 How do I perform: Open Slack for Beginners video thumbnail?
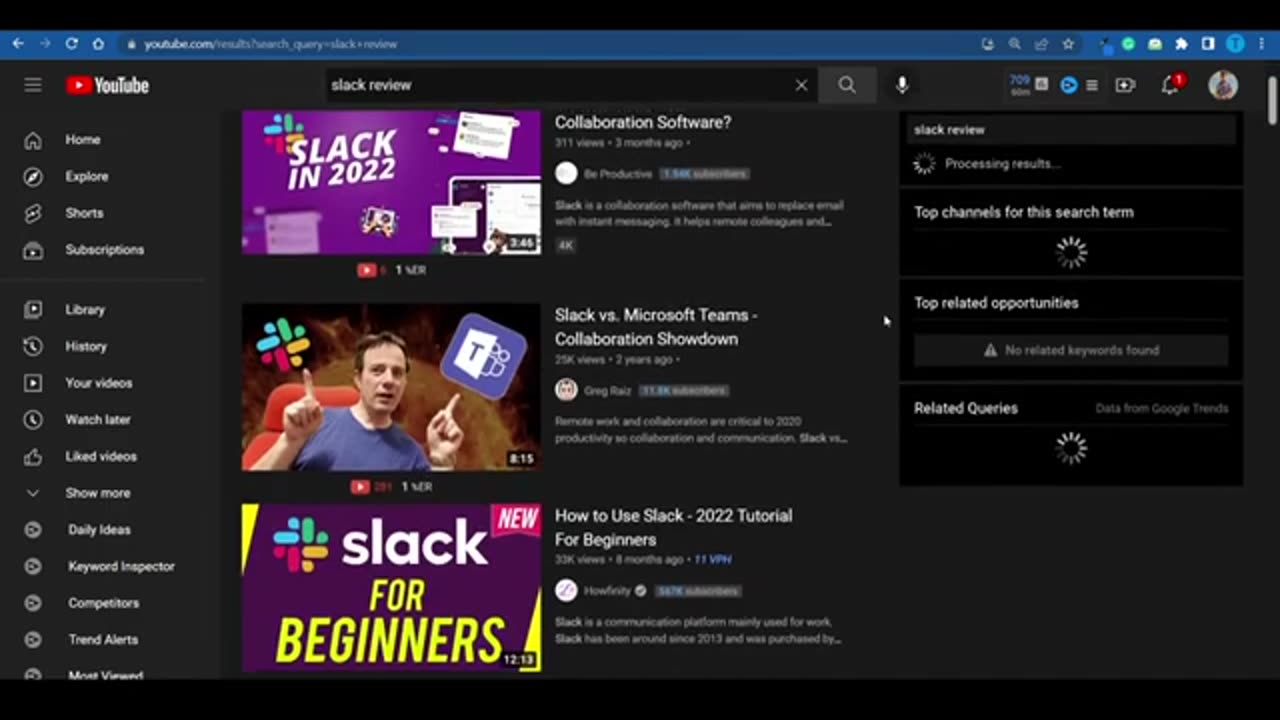(x=391, y=588)
